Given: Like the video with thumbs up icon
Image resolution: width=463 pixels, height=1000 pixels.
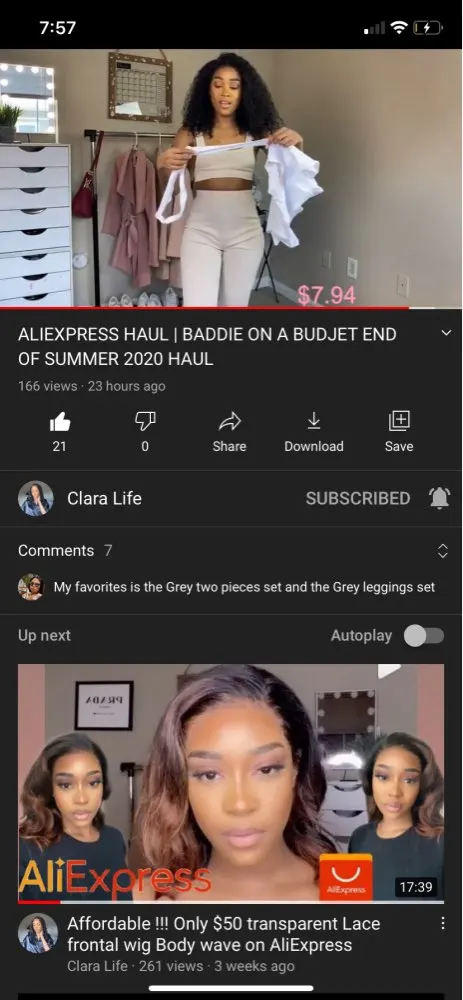Looking at the screenshot, I should (59, 422).
